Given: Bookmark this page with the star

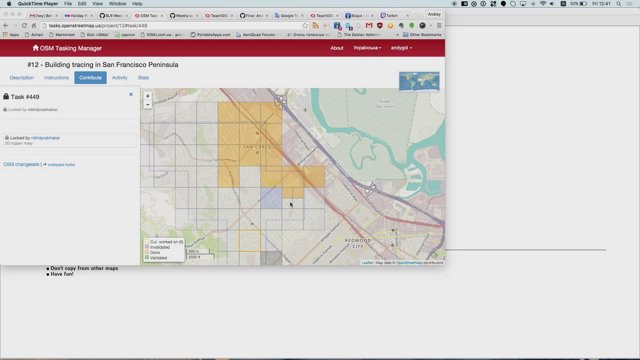Looking at the screenshot, I should pos(305,25).
